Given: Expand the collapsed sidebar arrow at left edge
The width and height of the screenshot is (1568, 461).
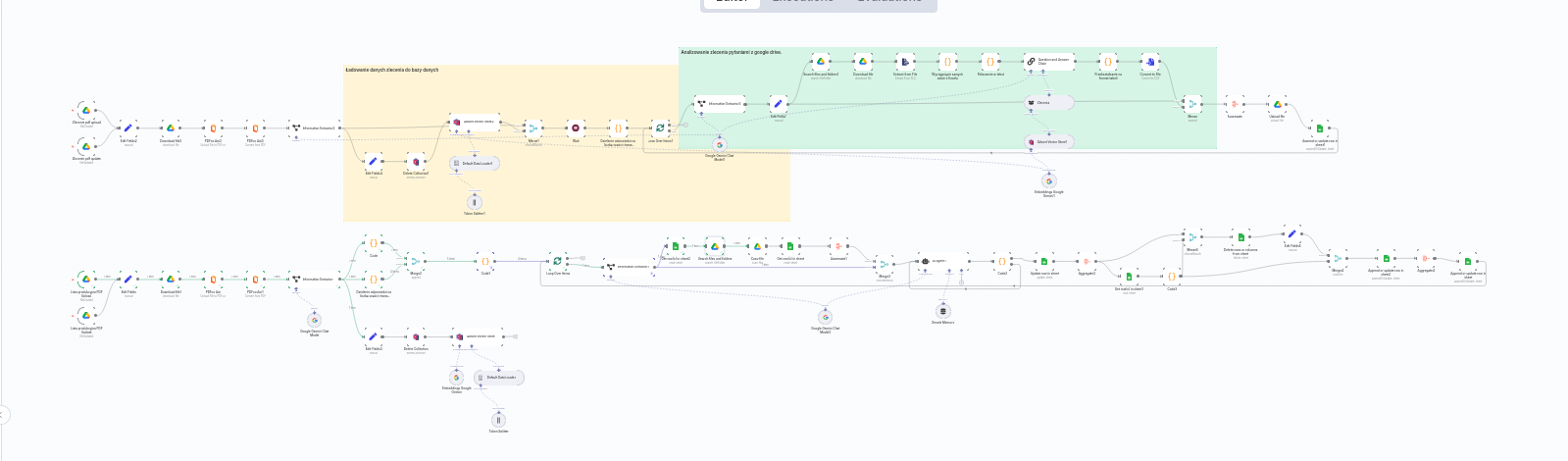Looking at the screenshot, I should [x=3, y=415].
